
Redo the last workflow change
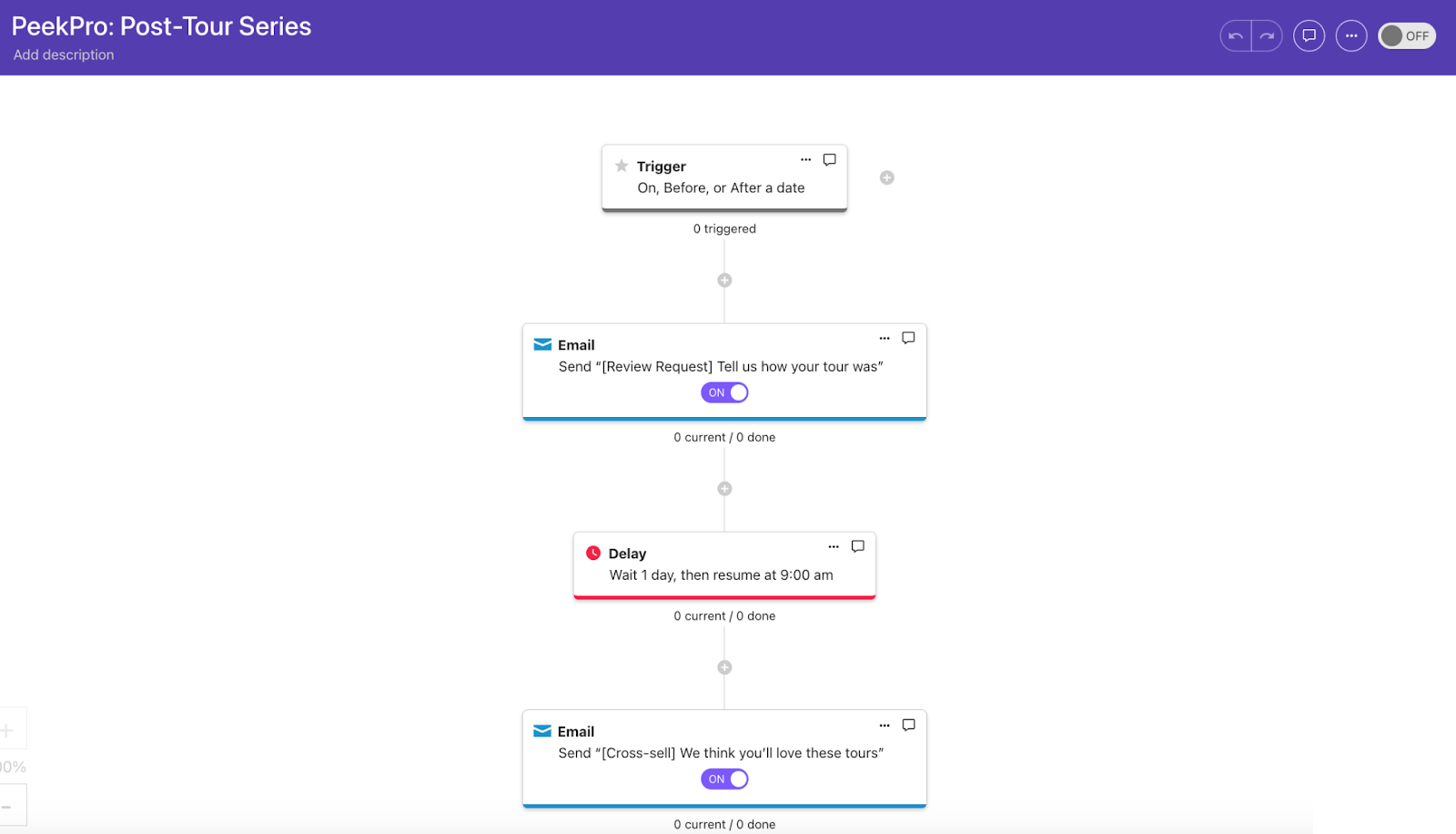tap(1266, 36)
